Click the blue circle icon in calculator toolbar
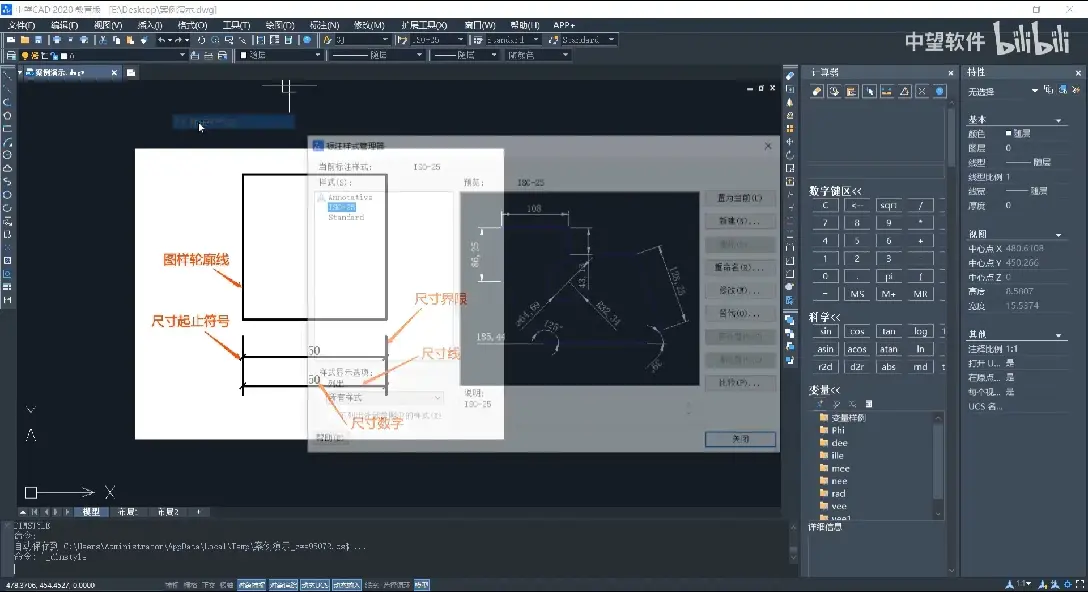This screenshot has height=592, width=1088. click(x=940, y=92)
